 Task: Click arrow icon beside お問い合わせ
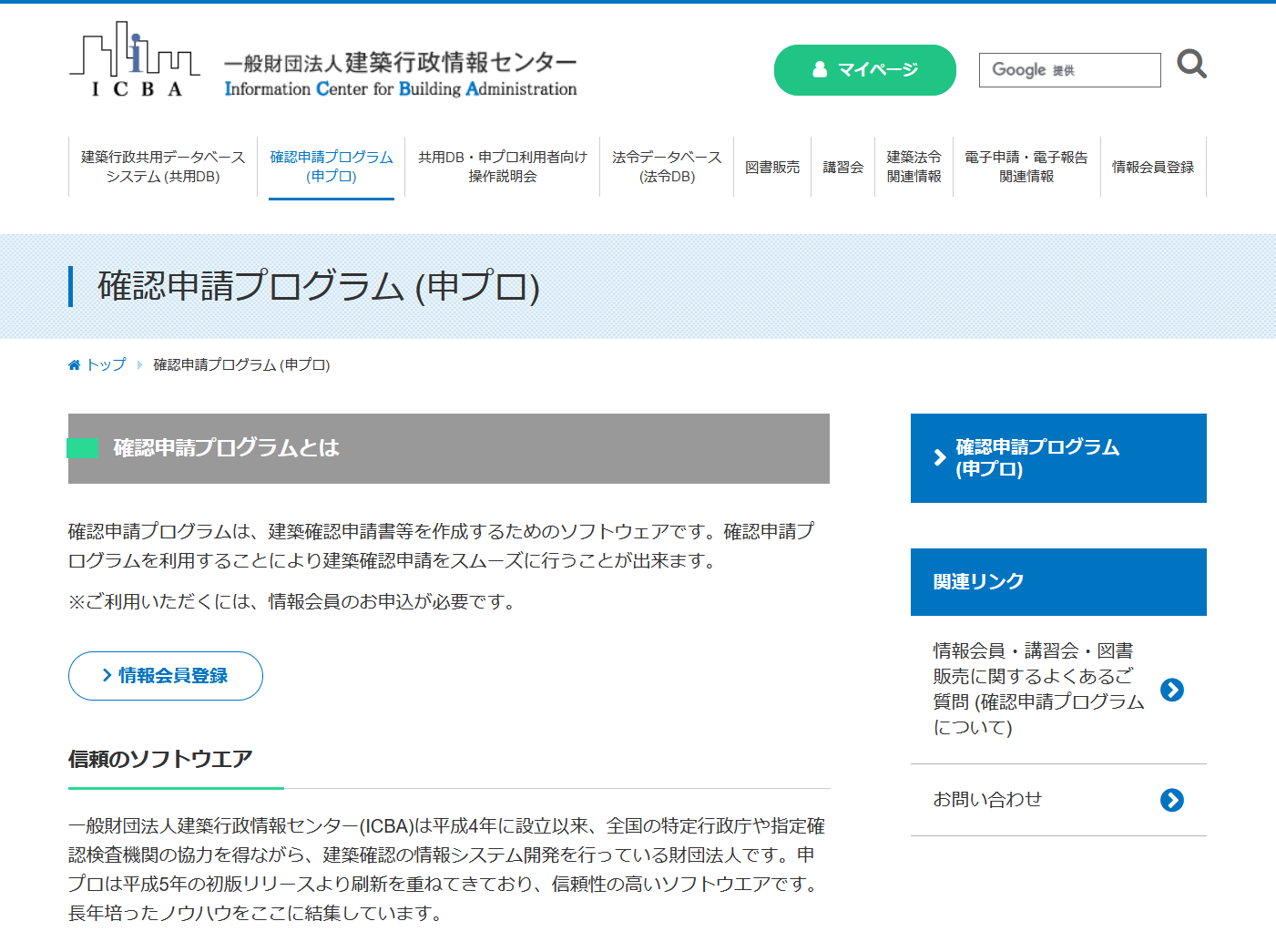(1172, 800)
